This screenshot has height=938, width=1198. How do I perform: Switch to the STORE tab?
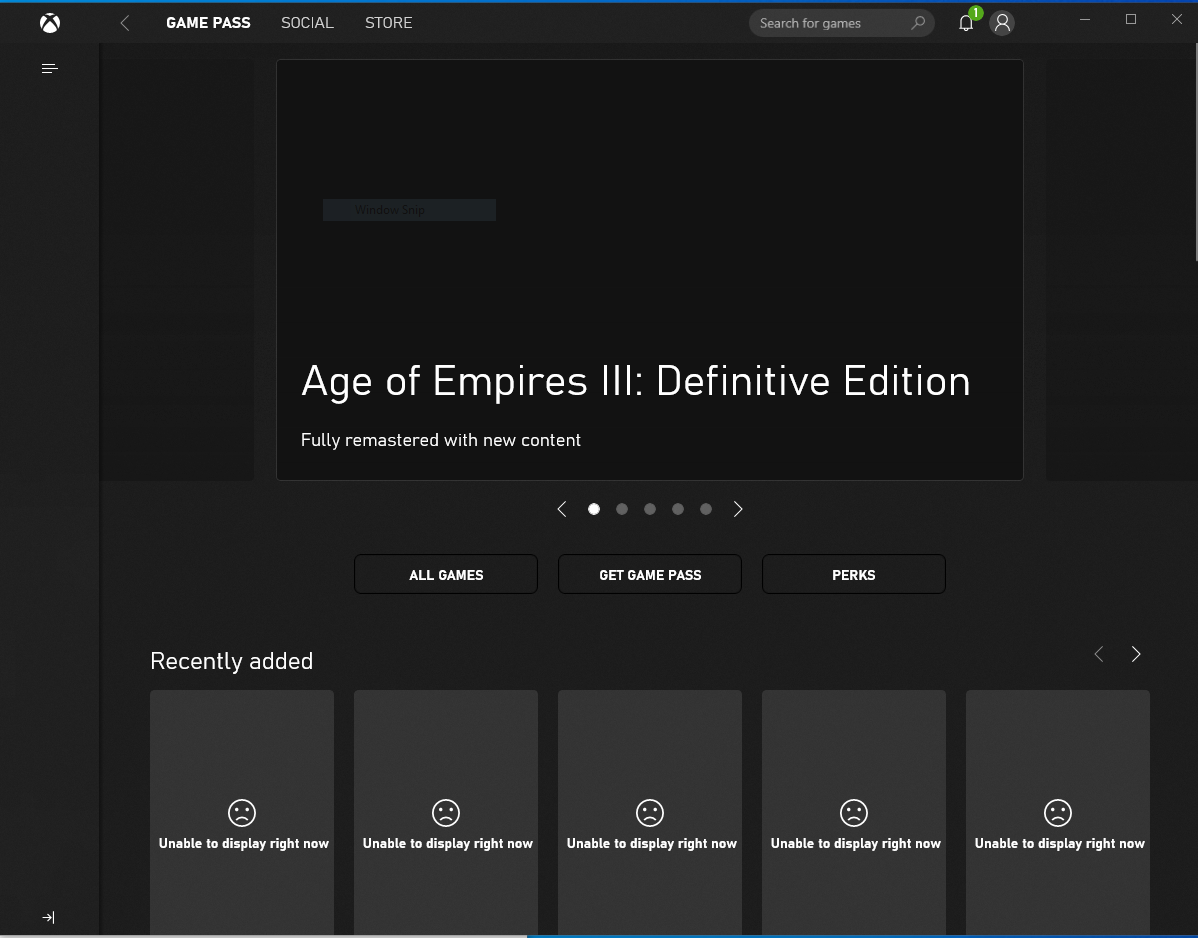388,23
